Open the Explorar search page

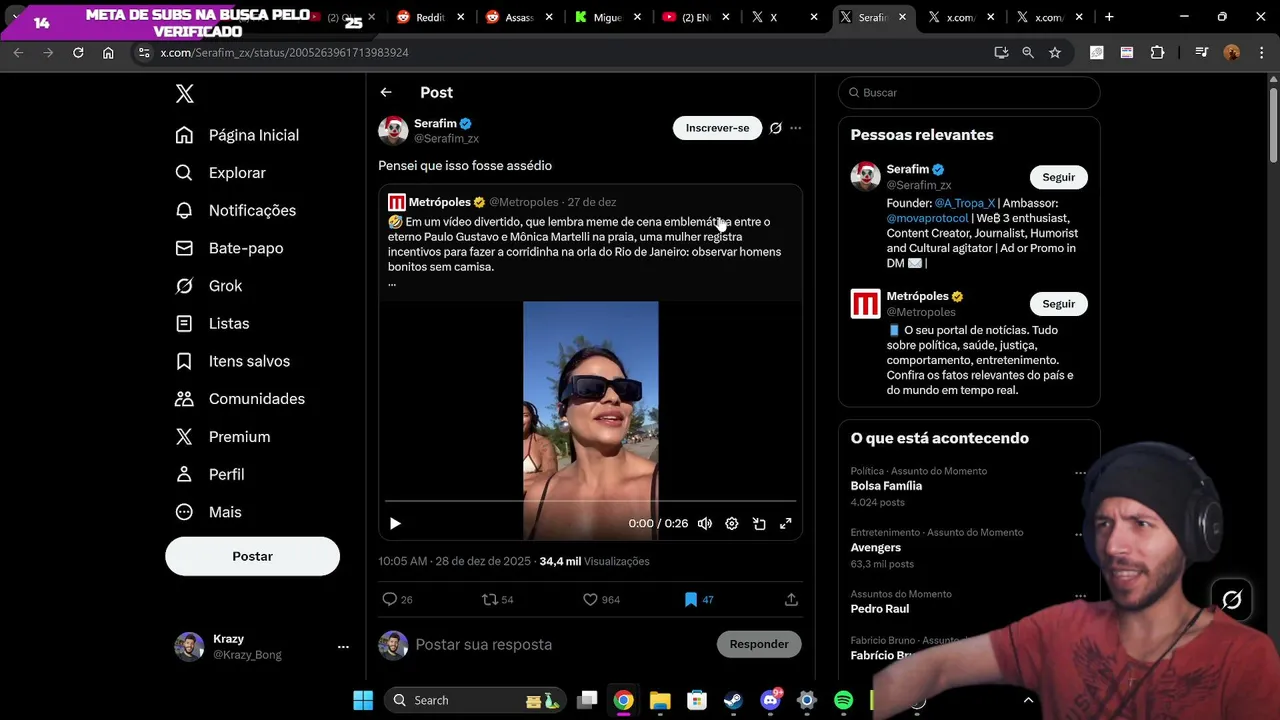(221, 173)
